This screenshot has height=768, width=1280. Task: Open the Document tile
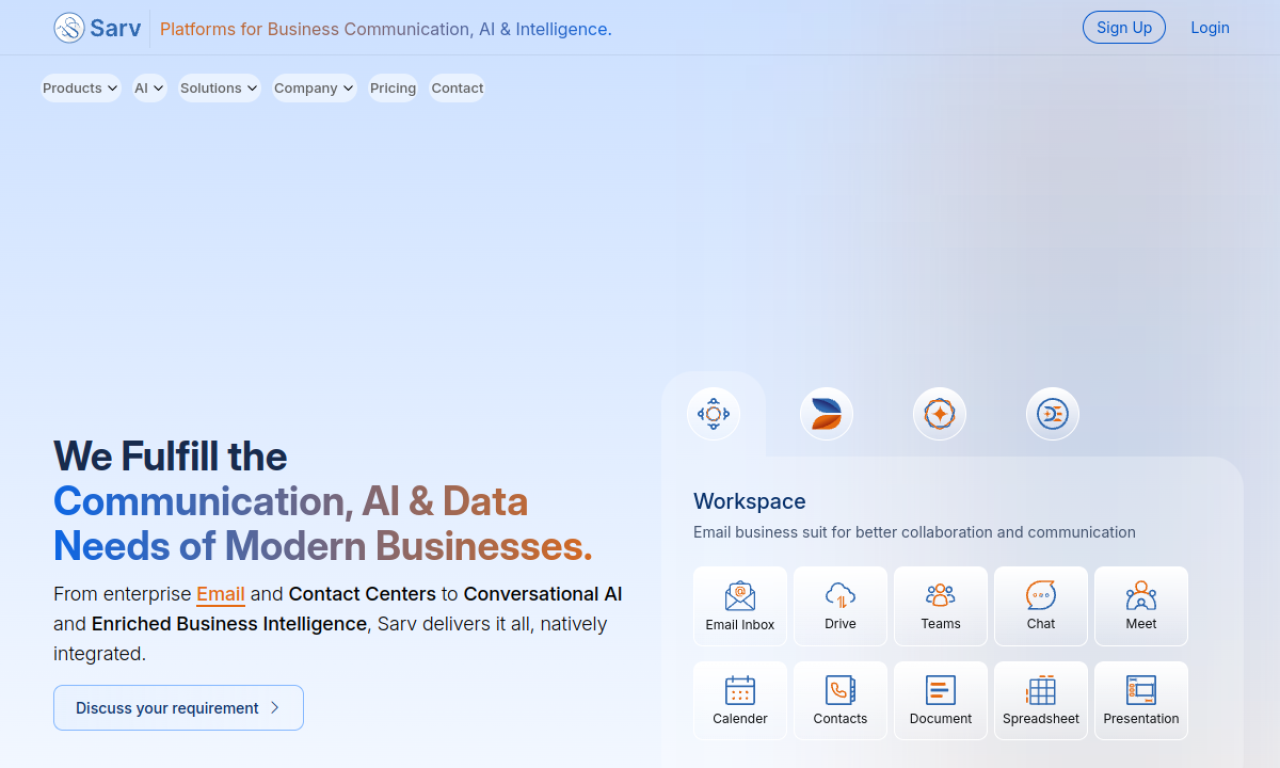[x=940, y=700]
